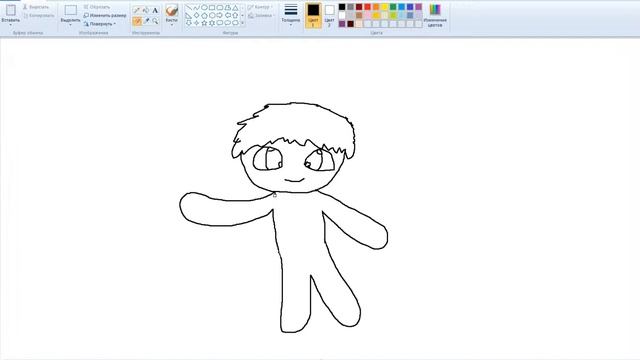The width and height of the screenshot is (640, 360).
Task: Activate Цвет 1 foreground color
Action: point(313,16)
